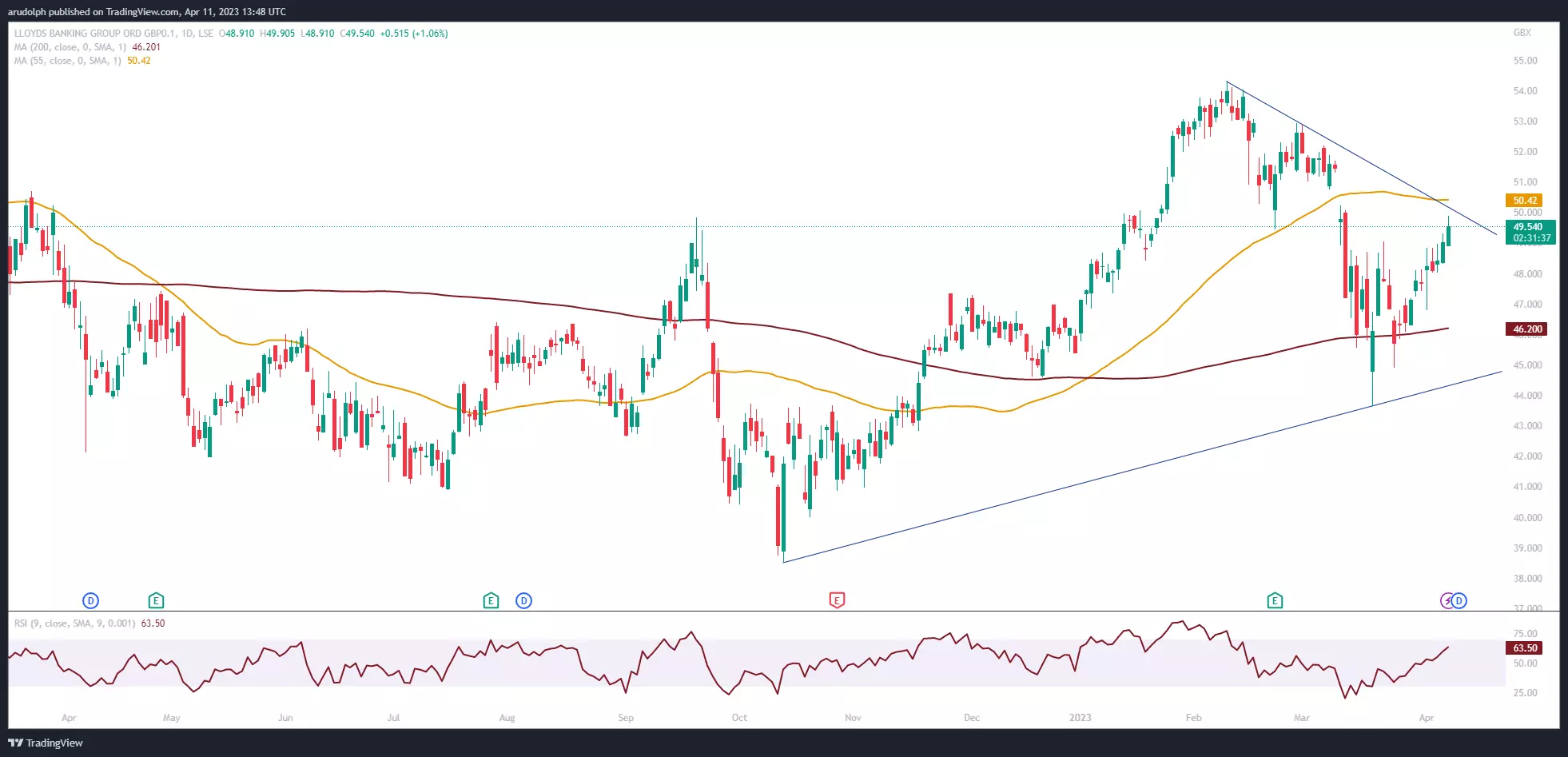Click the 55.00 price axis label
Image resolution: width=1568 pixels, height=757 pixels.
point(1525,61)
